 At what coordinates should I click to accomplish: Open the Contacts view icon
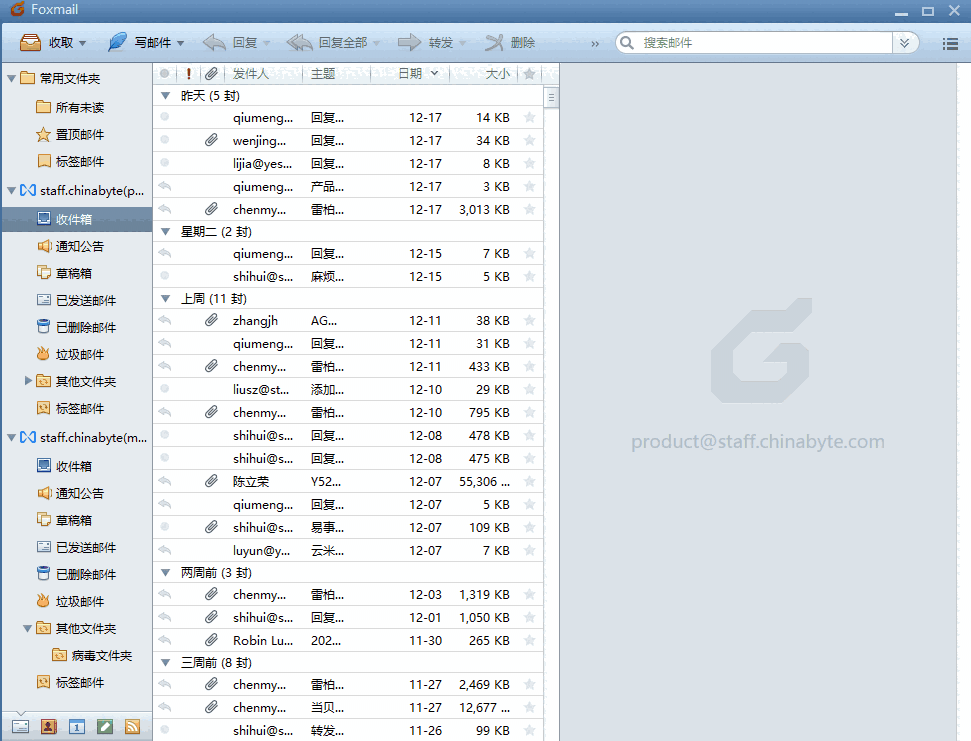48,727
